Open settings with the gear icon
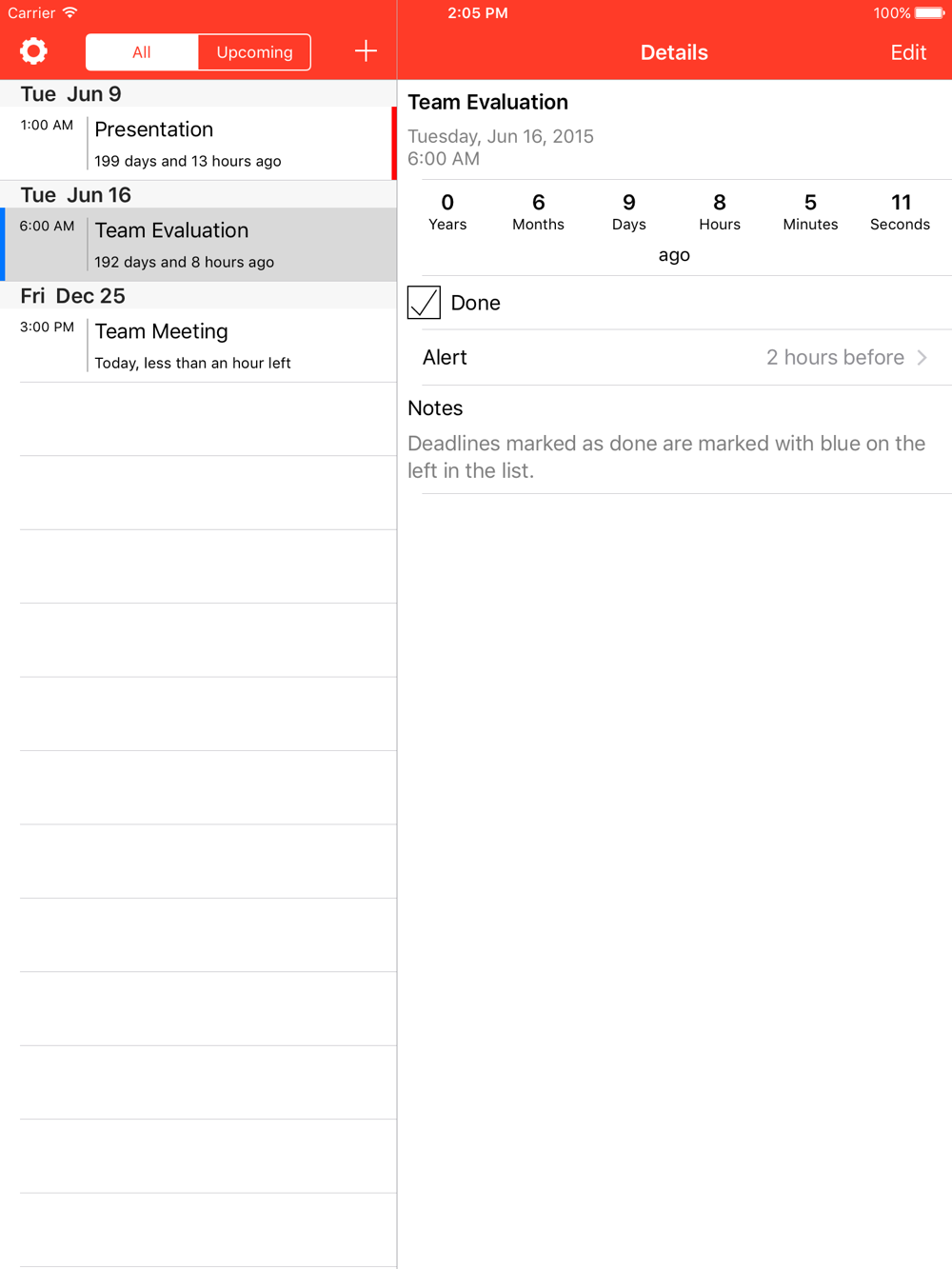Screen dimensions: 952x1269 click(x=33, y=51)
